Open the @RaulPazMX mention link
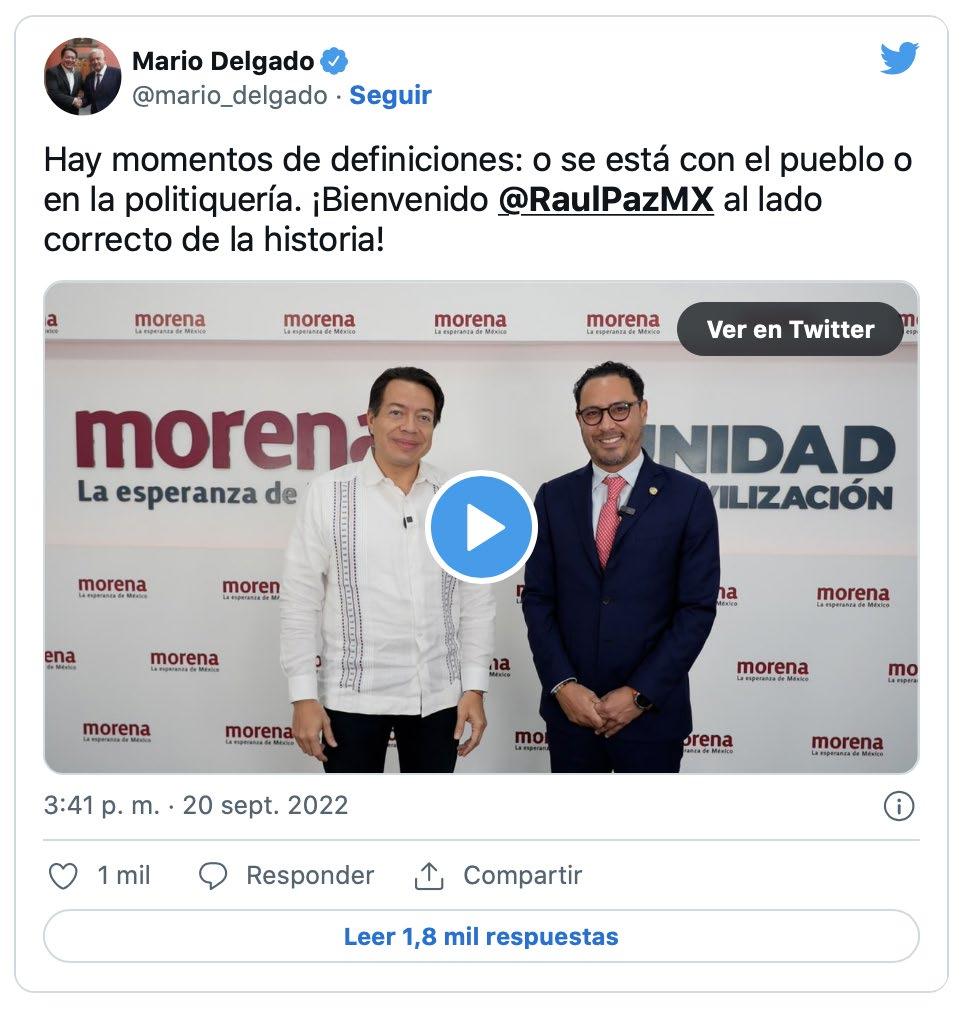Screen dimensions: 968x1010 pyautogui.click(x=605, y=200)
